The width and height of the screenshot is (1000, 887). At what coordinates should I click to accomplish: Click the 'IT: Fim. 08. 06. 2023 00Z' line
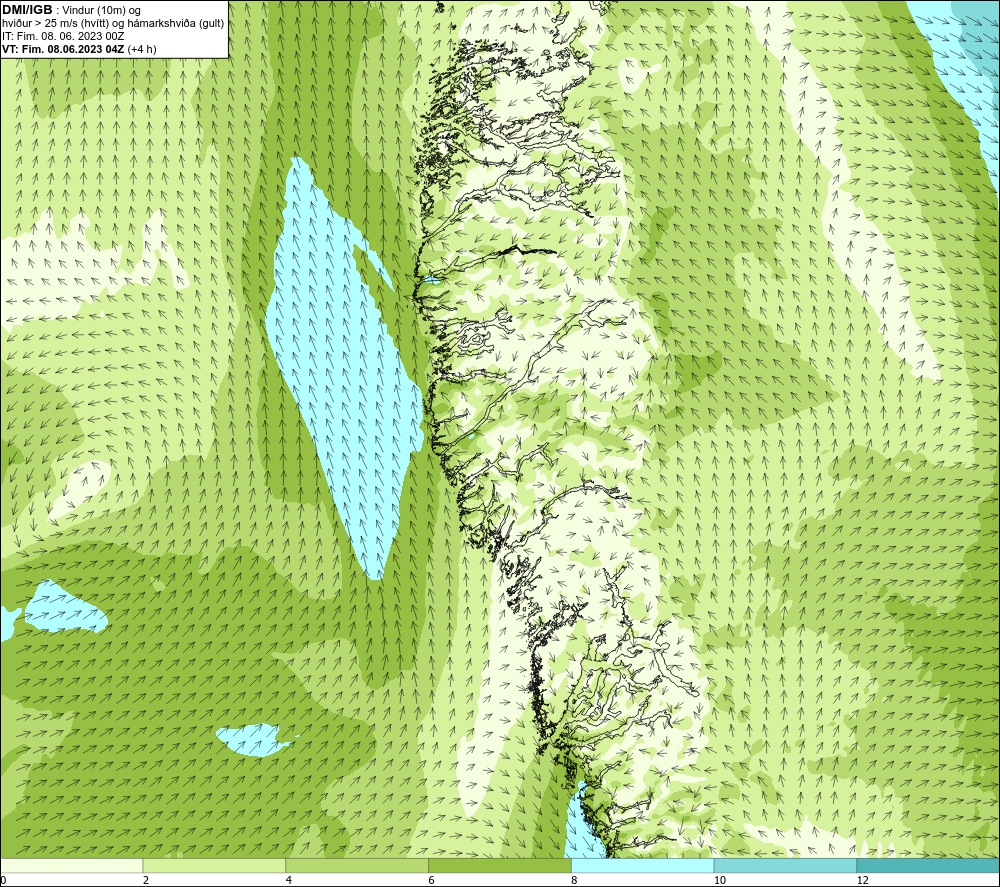click(63, 36)
